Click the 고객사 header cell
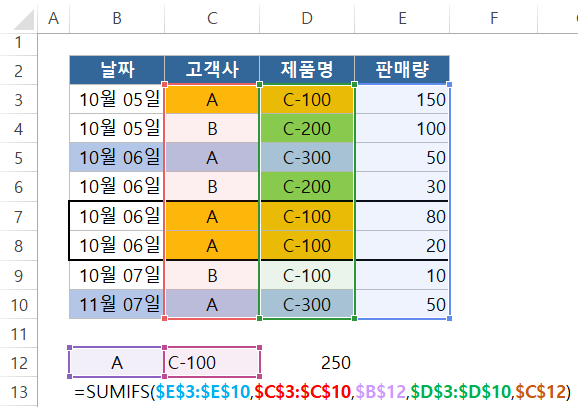 click(212, 70)
